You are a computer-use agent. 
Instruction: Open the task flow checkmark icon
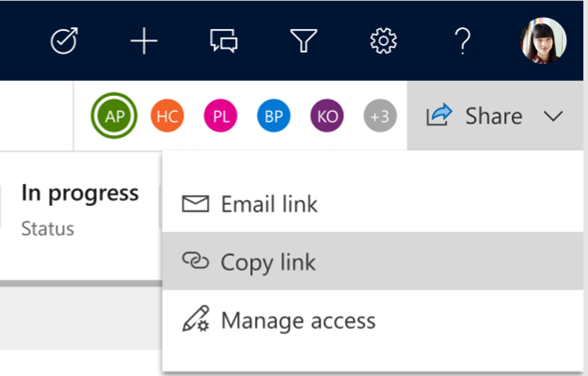64,40
